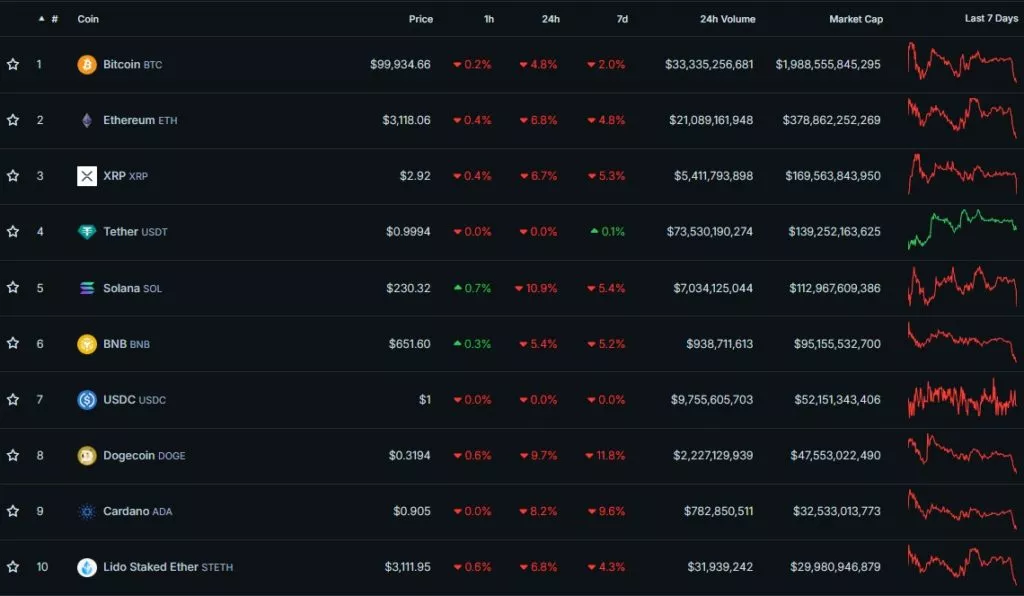Click the XRP white logo icon
Image resolution: width=1024 pixels, height=596 pixels.
click(87, 176)
